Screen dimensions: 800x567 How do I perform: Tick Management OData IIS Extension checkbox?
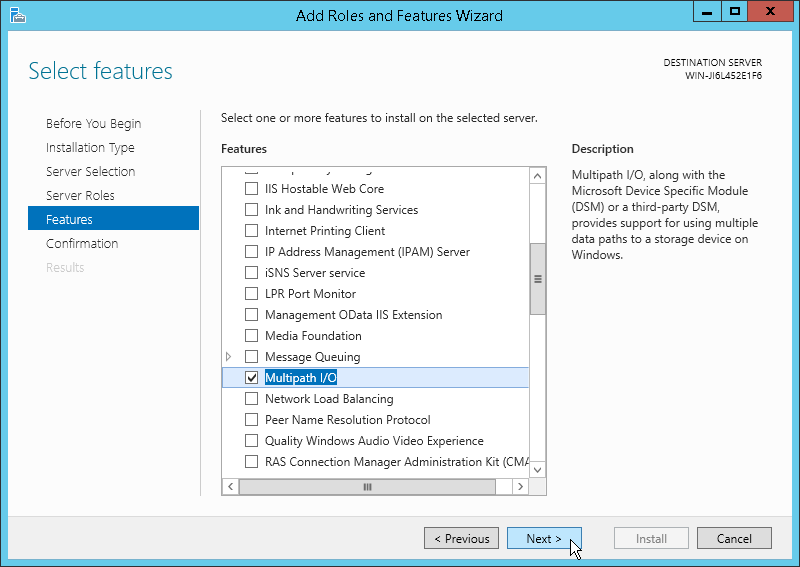pos(252,315)
